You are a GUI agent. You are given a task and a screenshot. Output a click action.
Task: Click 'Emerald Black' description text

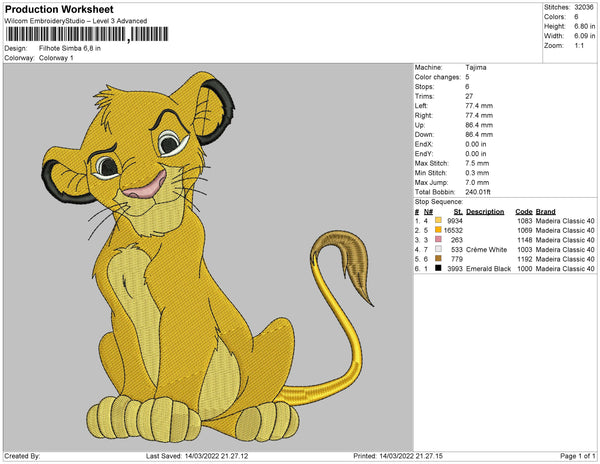click(488, 269)
